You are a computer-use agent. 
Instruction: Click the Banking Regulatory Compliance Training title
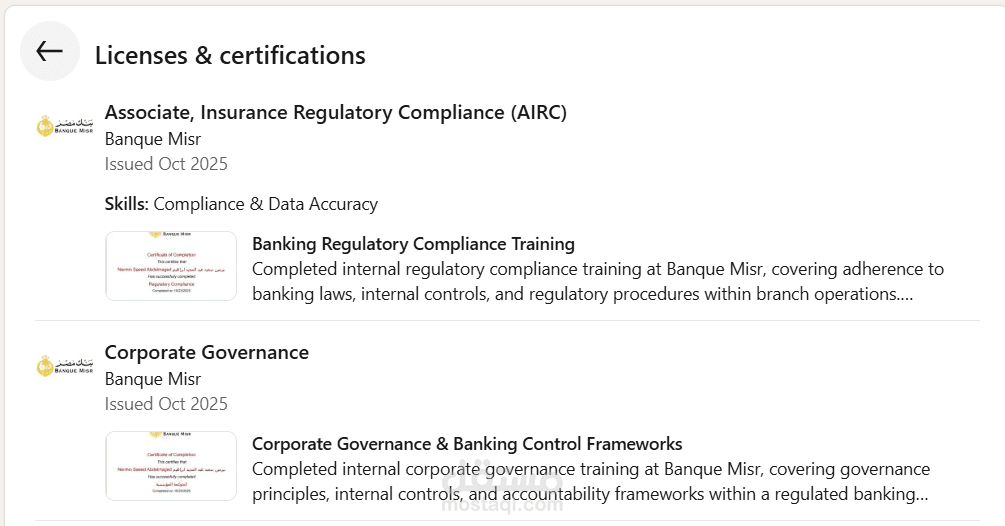pos(413,244)
